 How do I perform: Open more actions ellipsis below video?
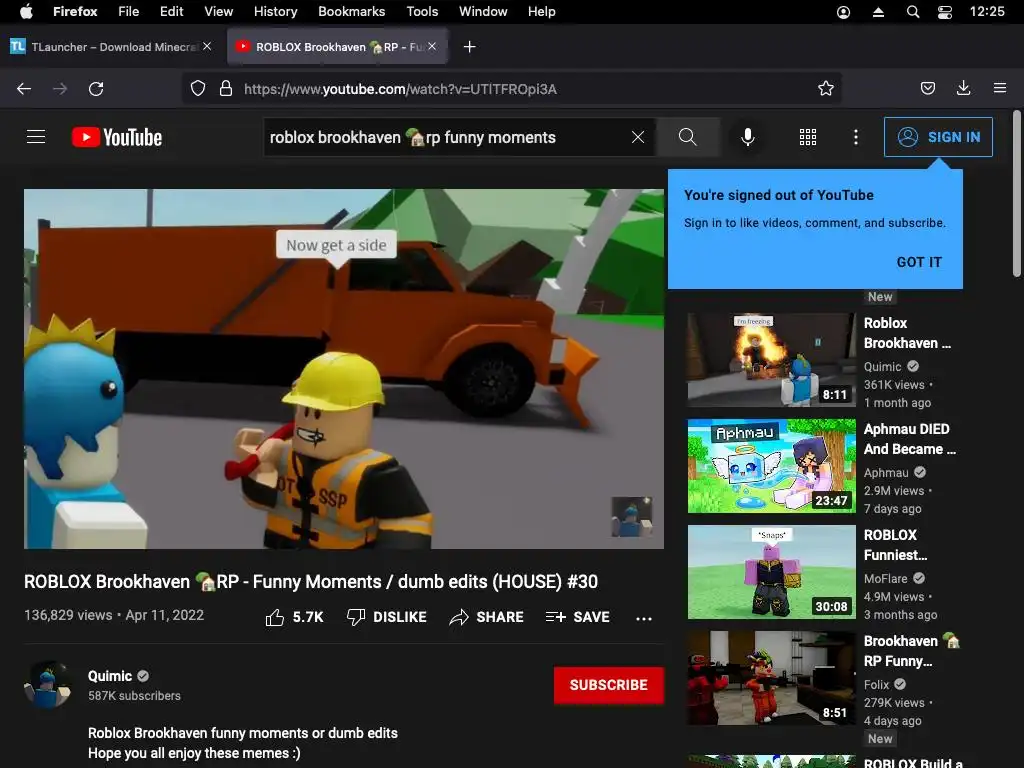point(644,618)
